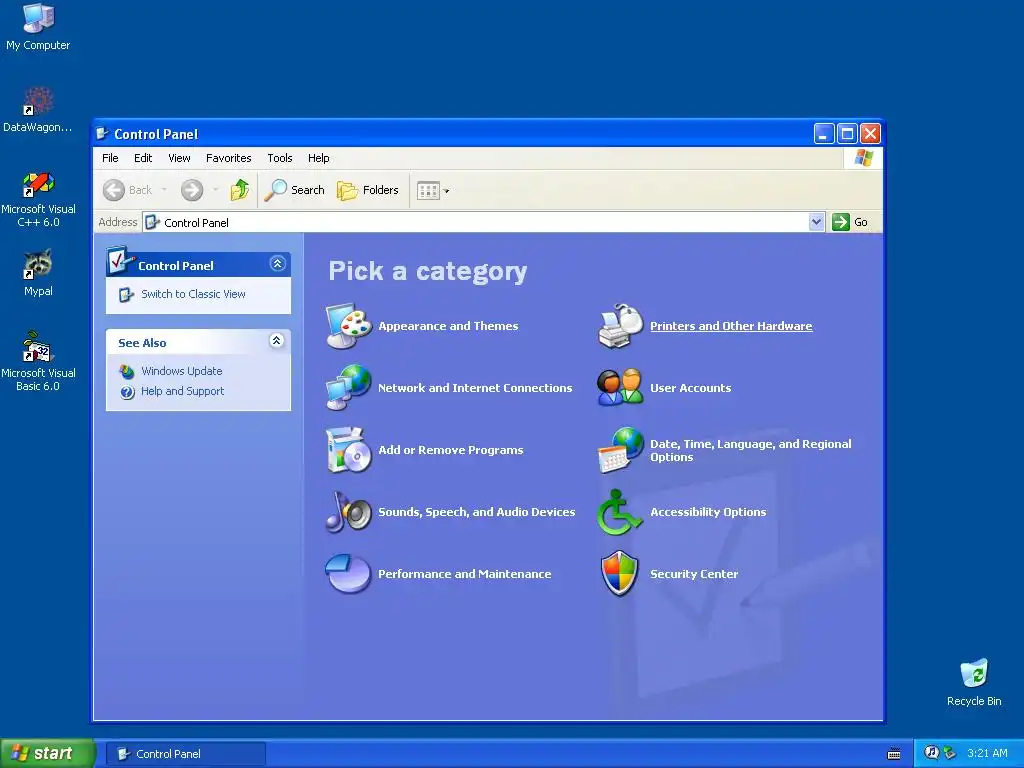The height and width of the screenshot is (768, 1024).
Task: Click the Forward arrow toolbar button
Action: click(192, 190)
